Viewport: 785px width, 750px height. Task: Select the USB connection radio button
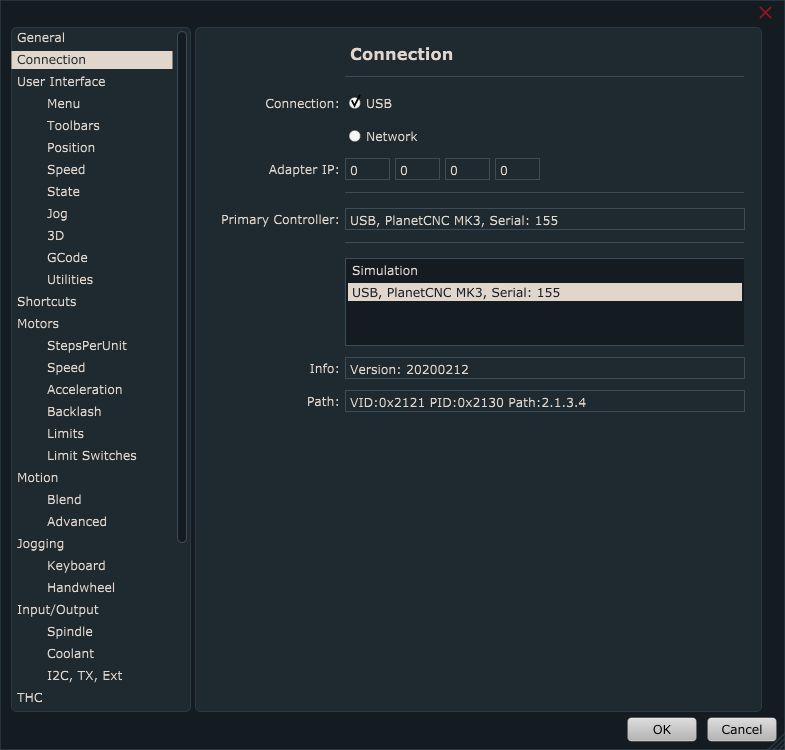pos(355,103)
